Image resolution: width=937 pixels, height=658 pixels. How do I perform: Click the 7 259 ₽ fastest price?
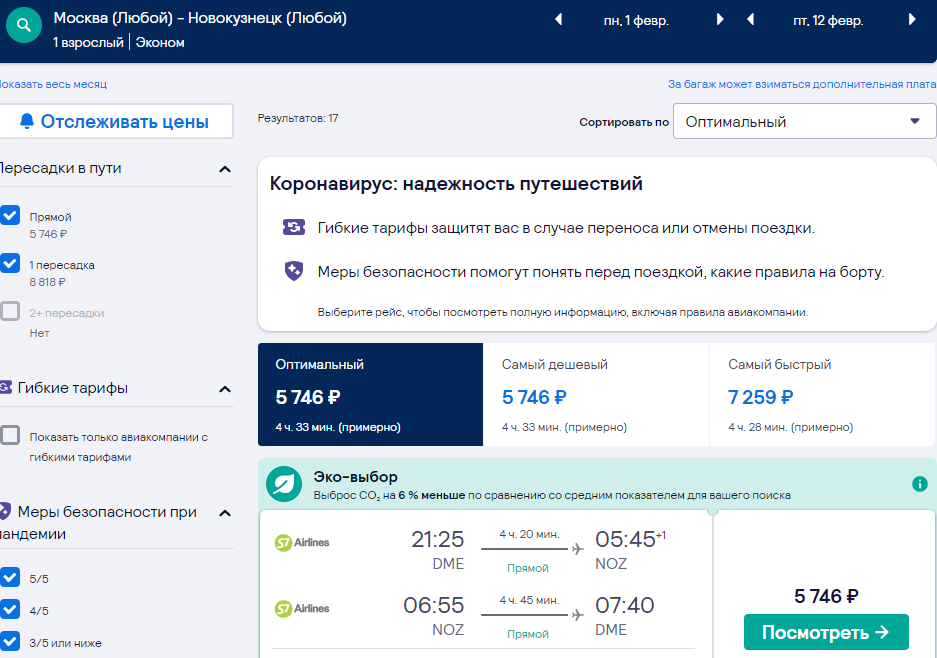[x=760, y=397]
